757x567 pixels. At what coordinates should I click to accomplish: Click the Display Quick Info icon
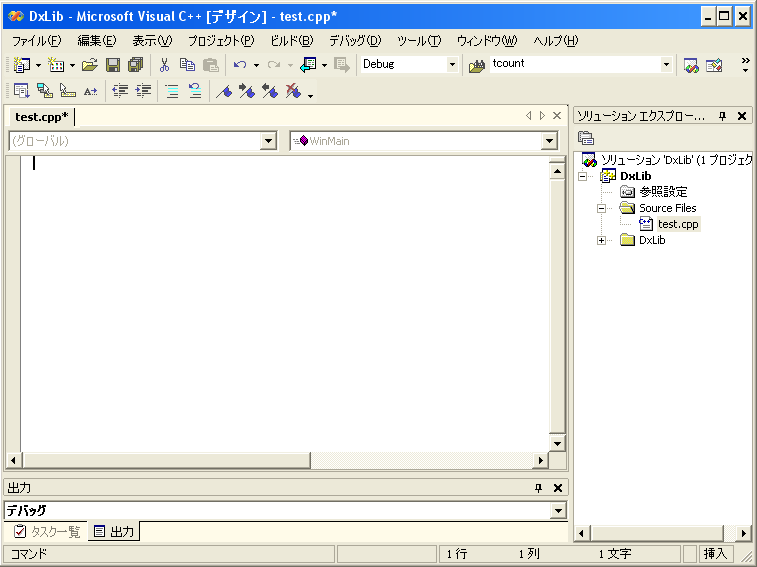(x=68, y=90)
